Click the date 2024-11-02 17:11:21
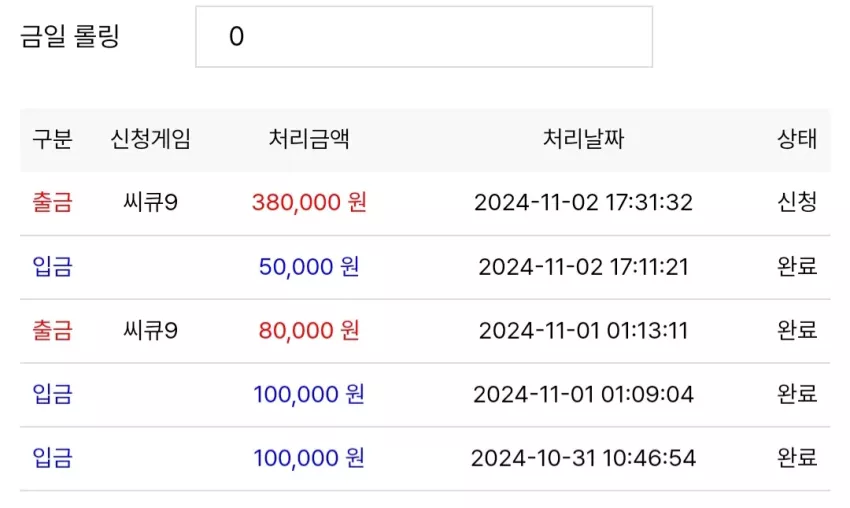 pos(583,267)
